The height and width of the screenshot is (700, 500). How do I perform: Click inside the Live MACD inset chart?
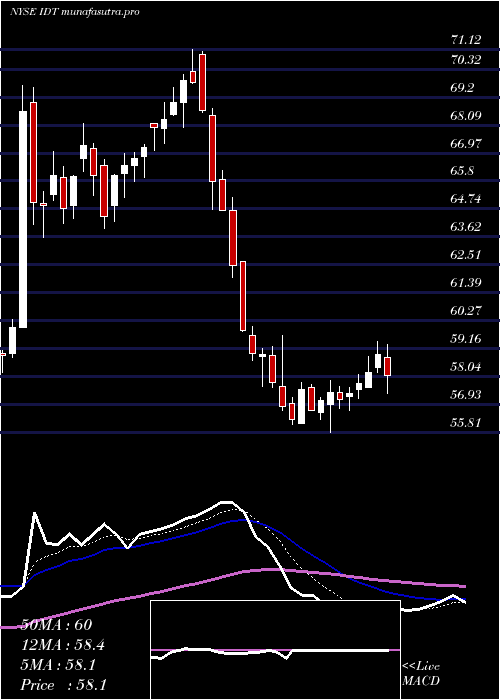pyautogui.click(x=275, y=650)
